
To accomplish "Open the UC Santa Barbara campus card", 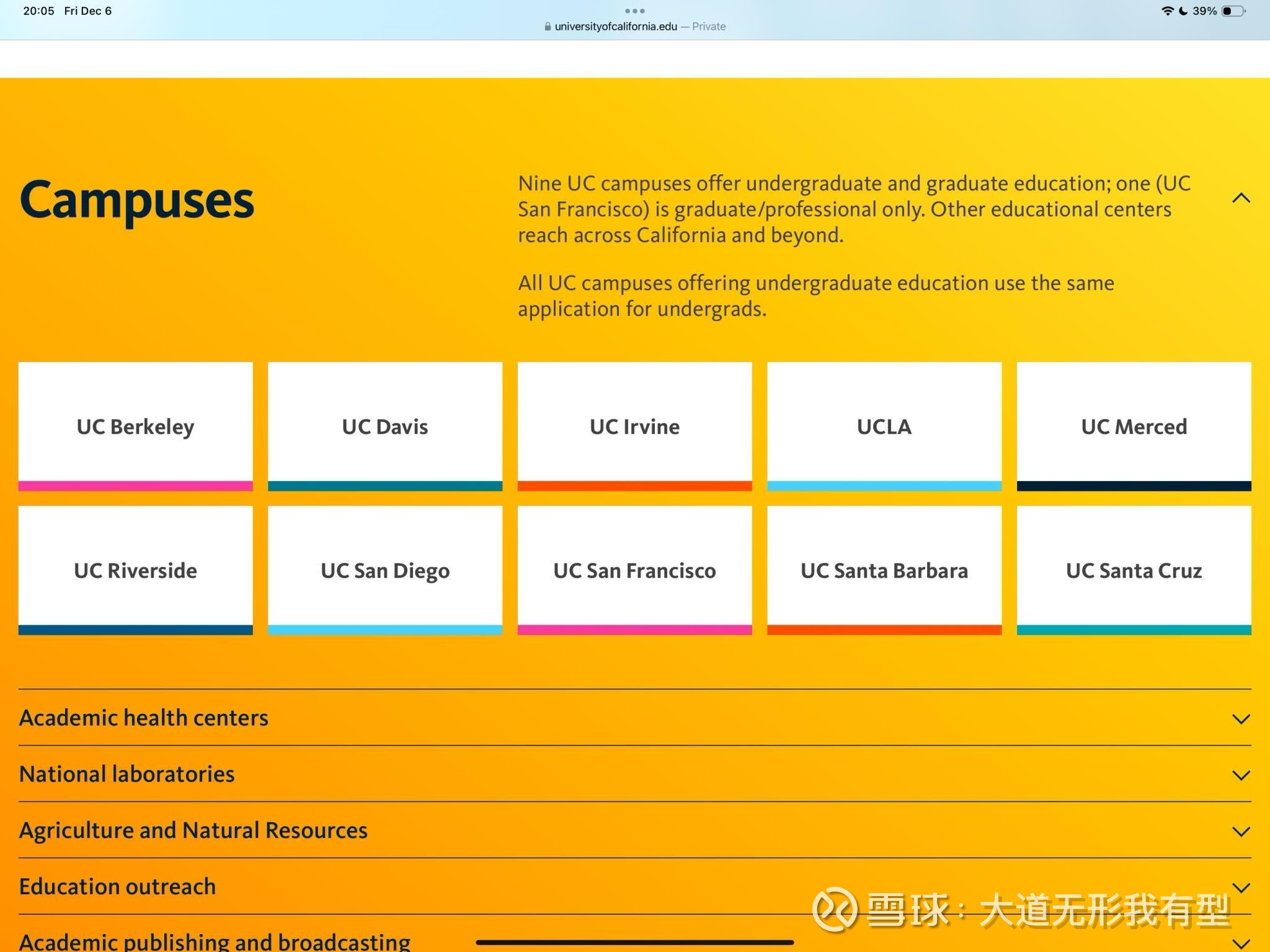I will (x=884, y=570).
